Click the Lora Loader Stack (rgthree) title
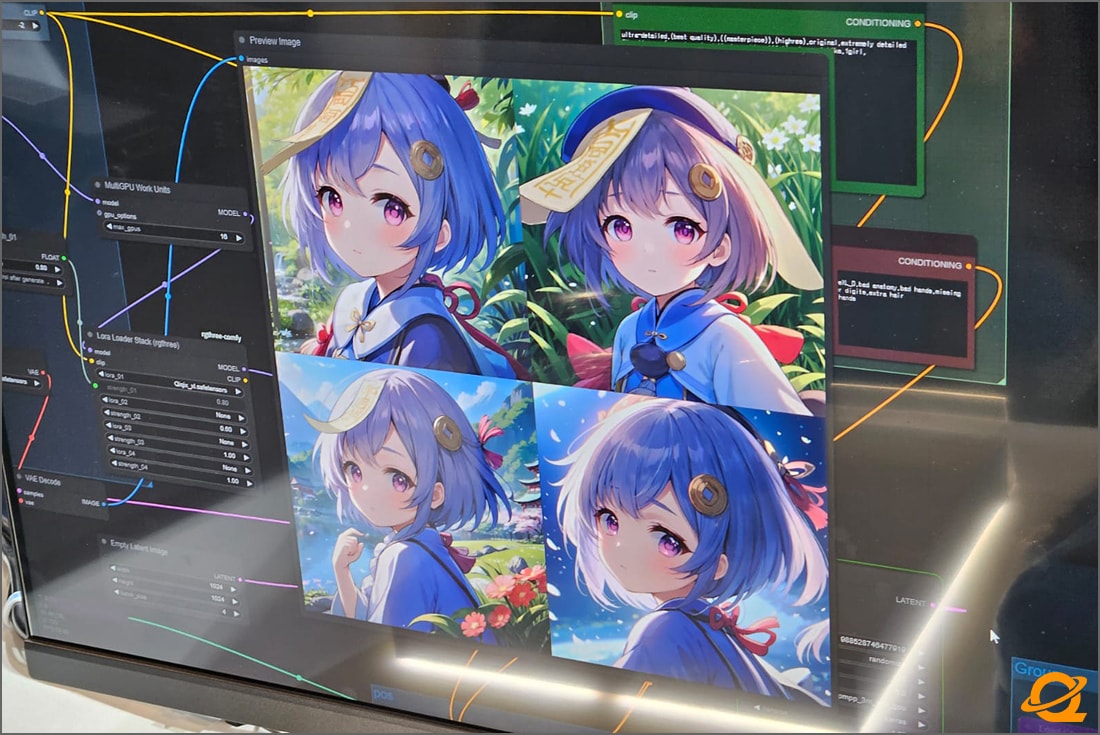The height and width of the screenshot is (735, 1100). 138,341
